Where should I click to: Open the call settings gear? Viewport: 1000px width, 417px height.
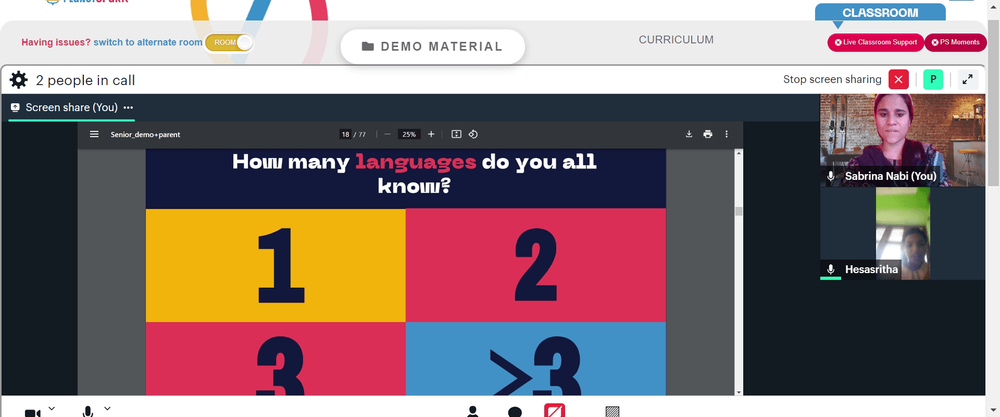click(x=18, y=80)
